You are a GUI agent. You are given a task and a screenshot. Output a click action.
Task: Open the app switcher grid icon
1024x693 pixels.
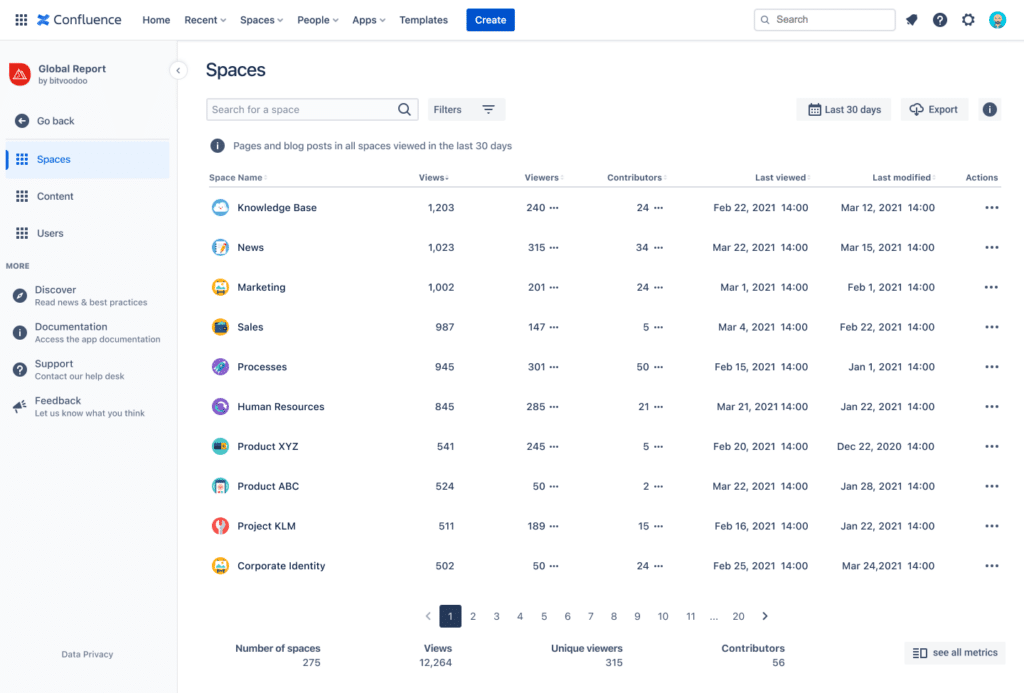pyautogui.click(x=21, y=20)
